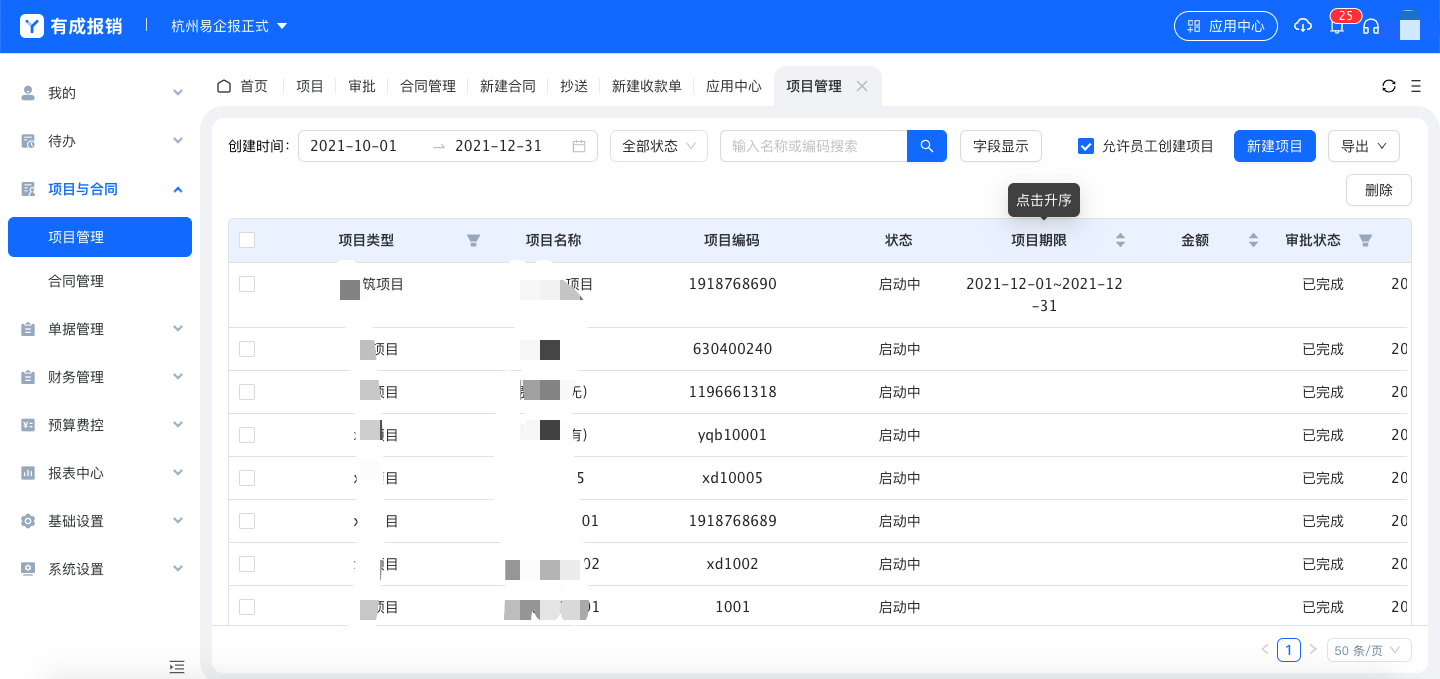
Task: Click the blue search magnifier button
Action: point(927,146)
